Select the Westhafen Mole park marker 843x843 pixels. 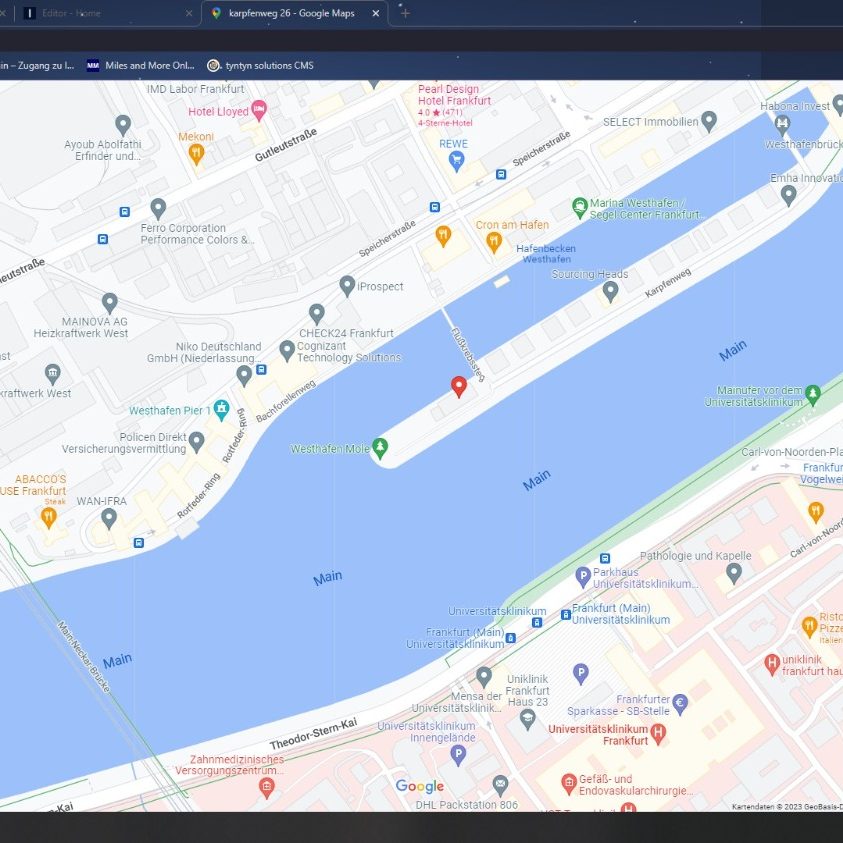(x=380, y=448)
